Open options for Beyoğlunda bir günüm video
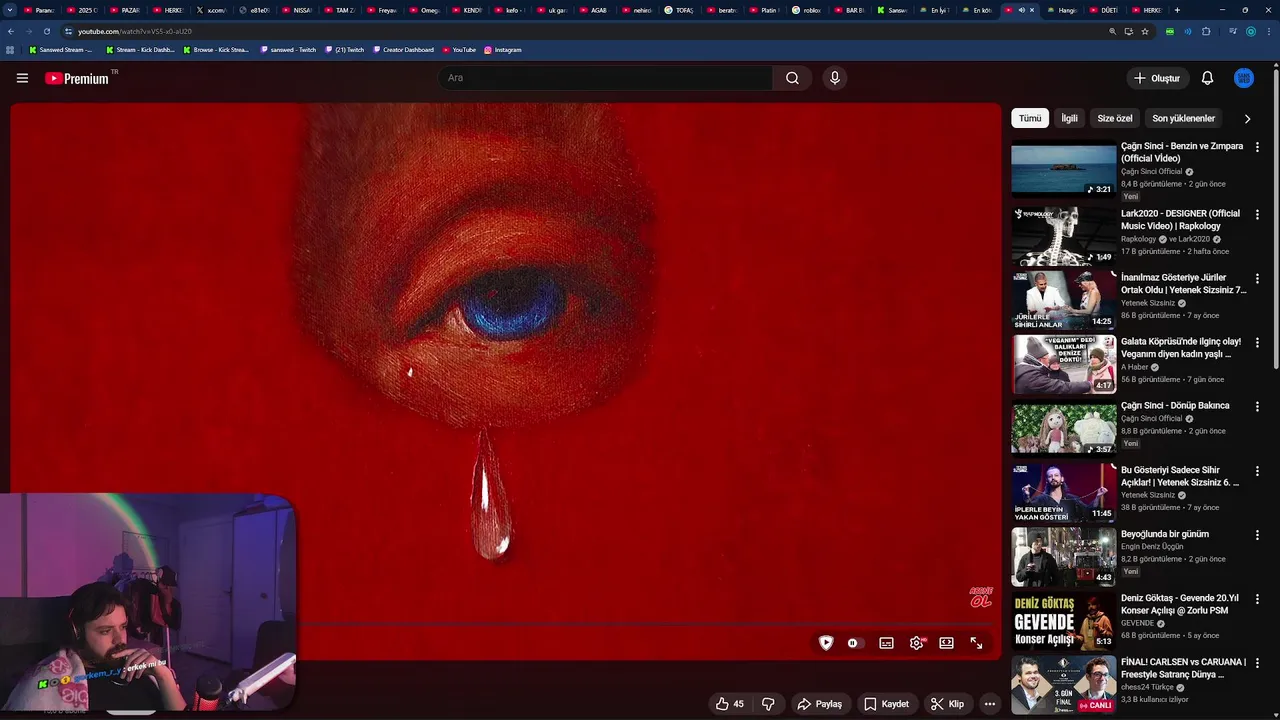The image size is (1280, 720). [x=1257, y=534]
